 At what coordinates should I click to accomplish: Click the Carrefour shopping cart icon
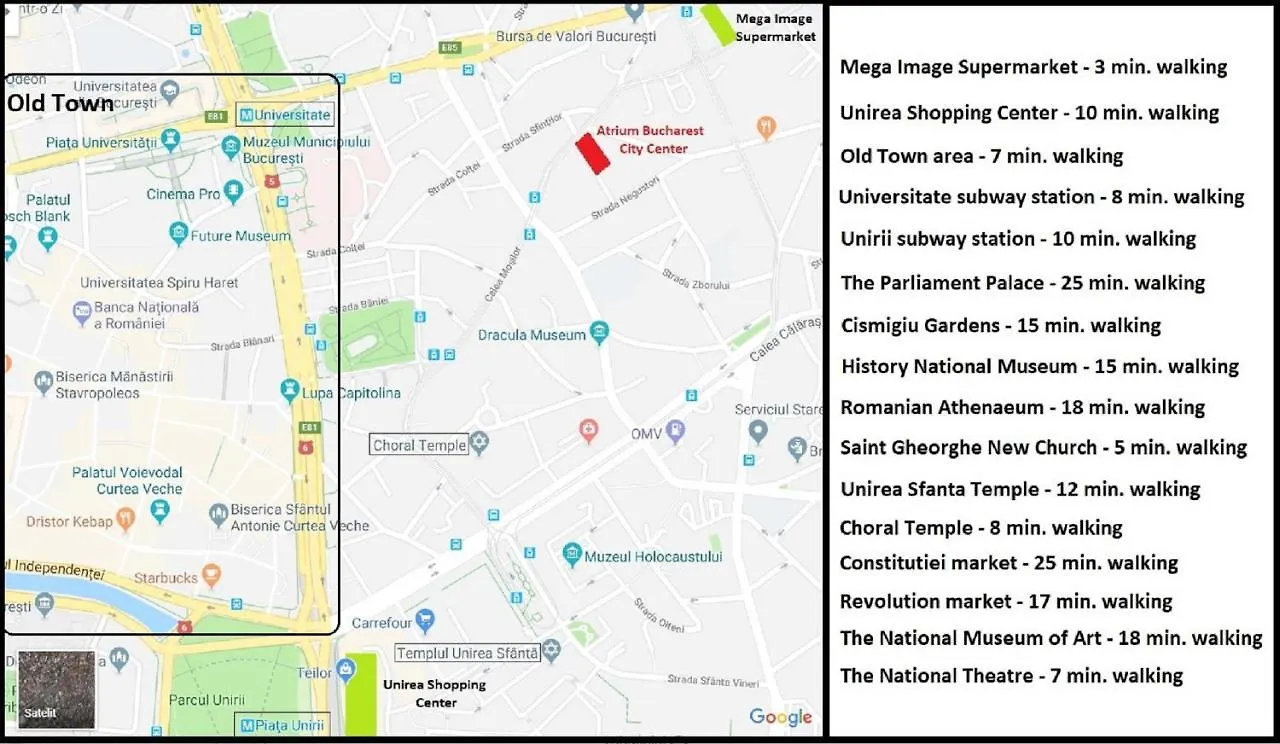(x=425, y=621)
